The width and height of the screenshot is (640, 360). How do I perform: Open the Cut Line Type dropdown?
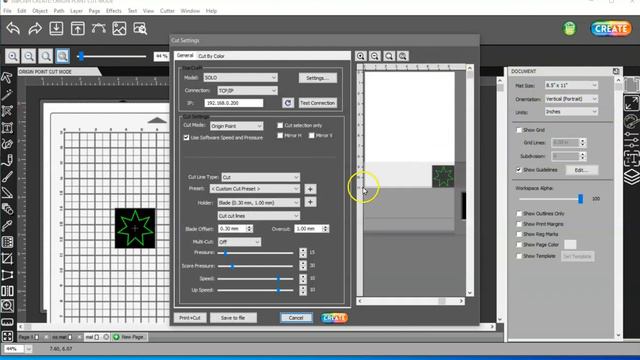(260, 177)
